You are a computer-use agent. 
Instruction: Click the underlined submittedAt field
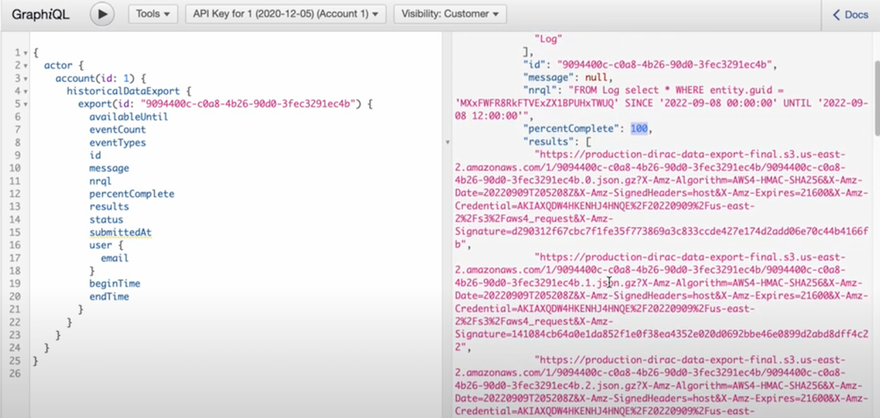click(x=120, y=232)
